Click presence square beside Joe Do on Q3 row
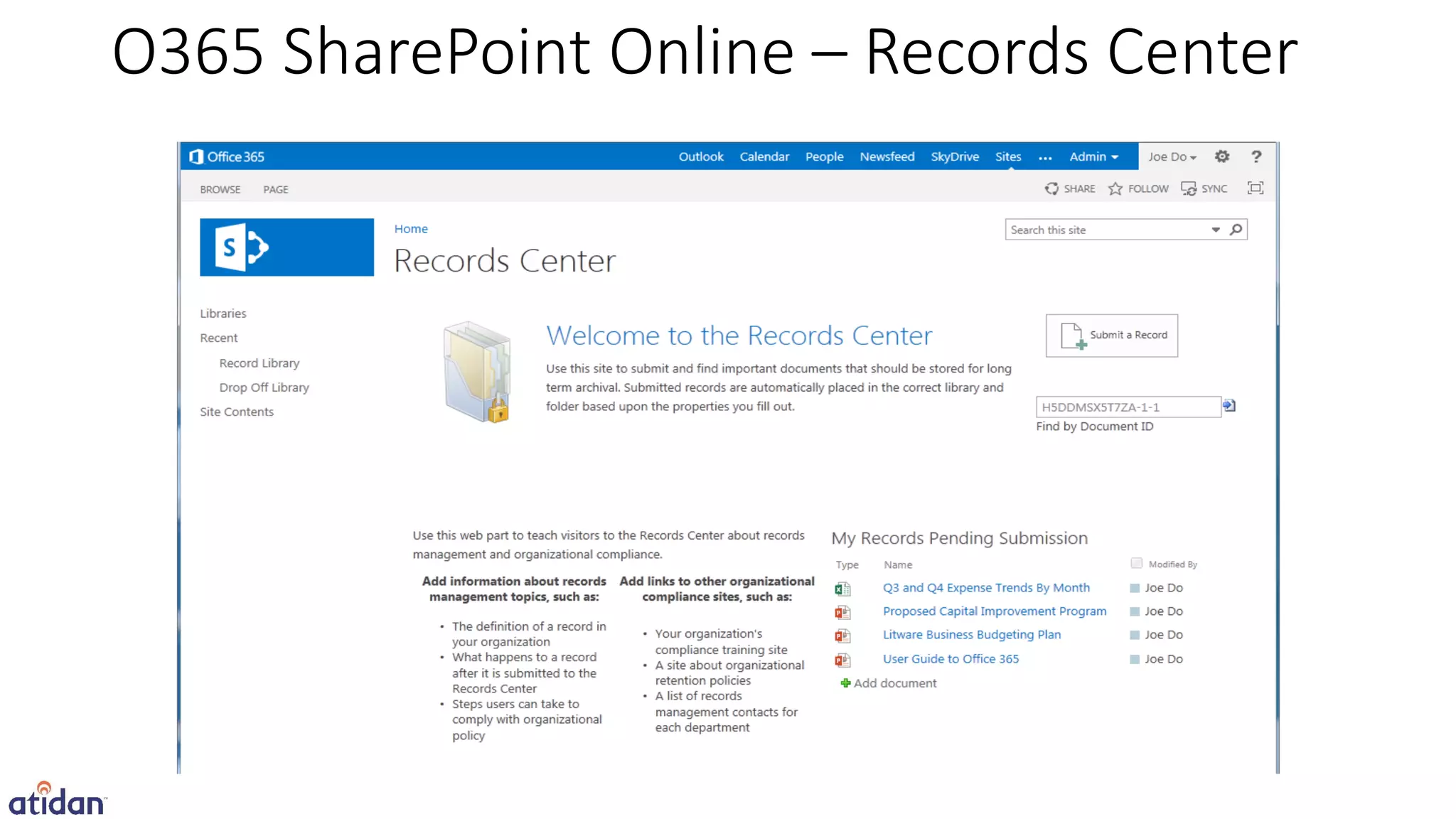1456x819 pixels. (1135, 588)
